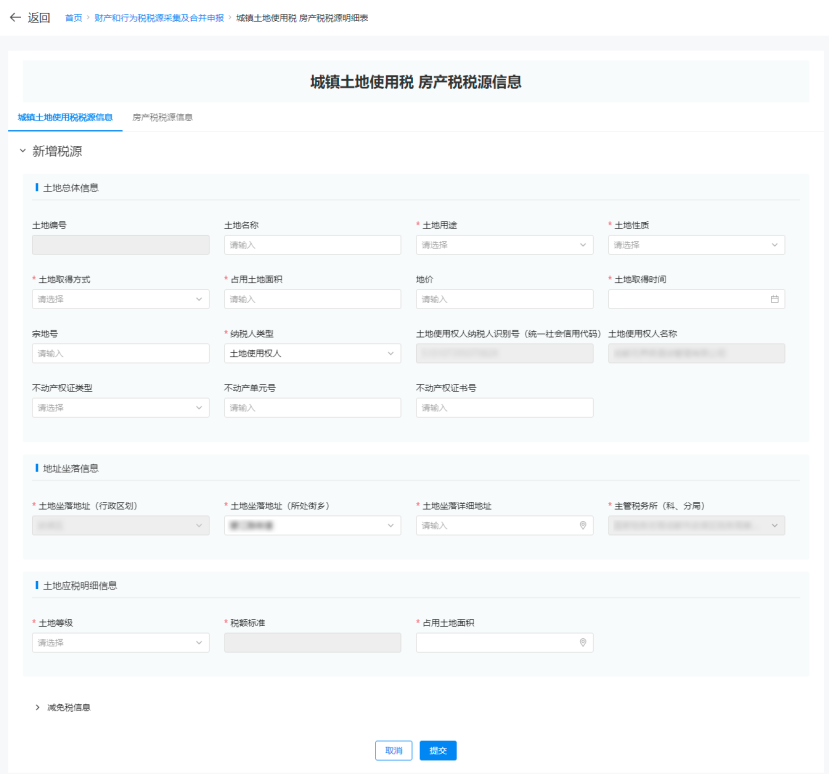
Task: Open the calendar picker for 土地取得时间
Action: click(x=773, y=298)
